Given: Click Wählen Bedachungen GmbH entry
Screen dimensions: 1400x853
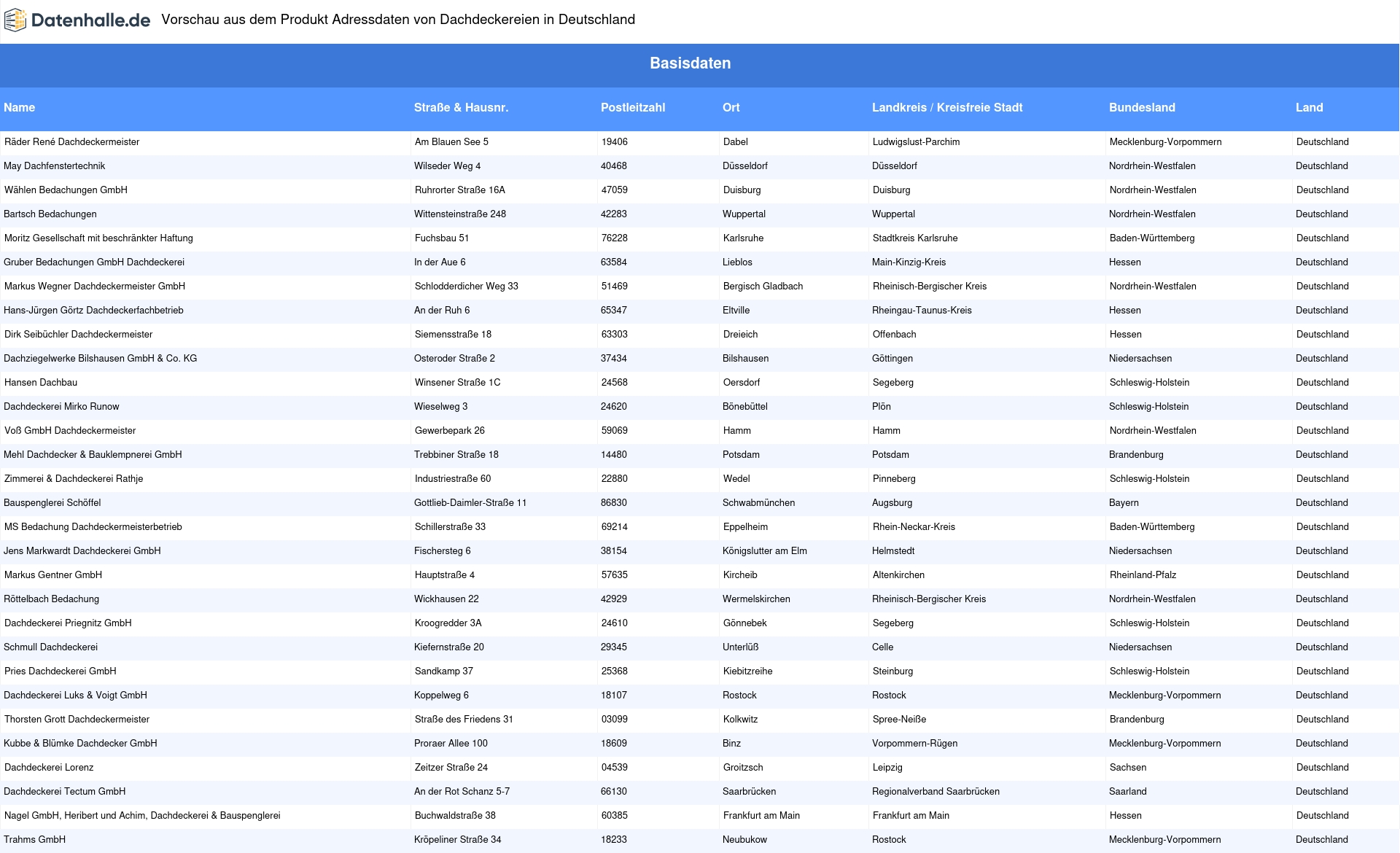Looking at the screenshot, I should [66, 190].
